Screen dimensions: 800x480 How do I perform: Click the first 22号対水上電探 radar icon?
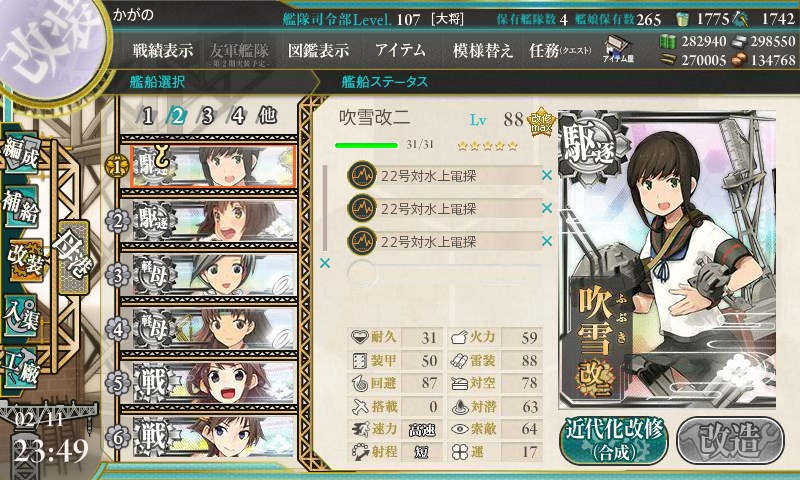click(362, 175)
